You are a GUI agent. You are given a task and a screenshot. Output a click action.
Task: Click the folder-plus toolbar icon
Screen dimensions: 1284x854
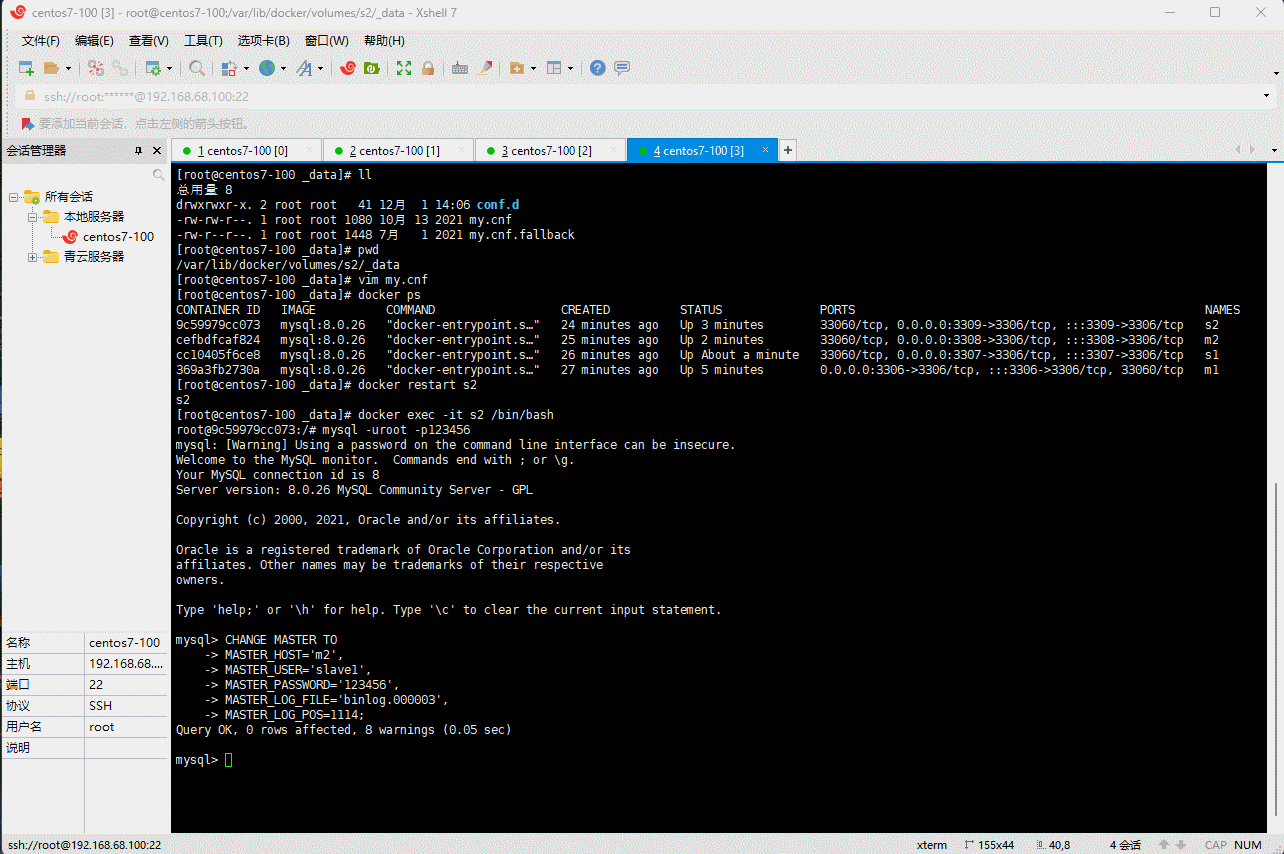[517, 68]
